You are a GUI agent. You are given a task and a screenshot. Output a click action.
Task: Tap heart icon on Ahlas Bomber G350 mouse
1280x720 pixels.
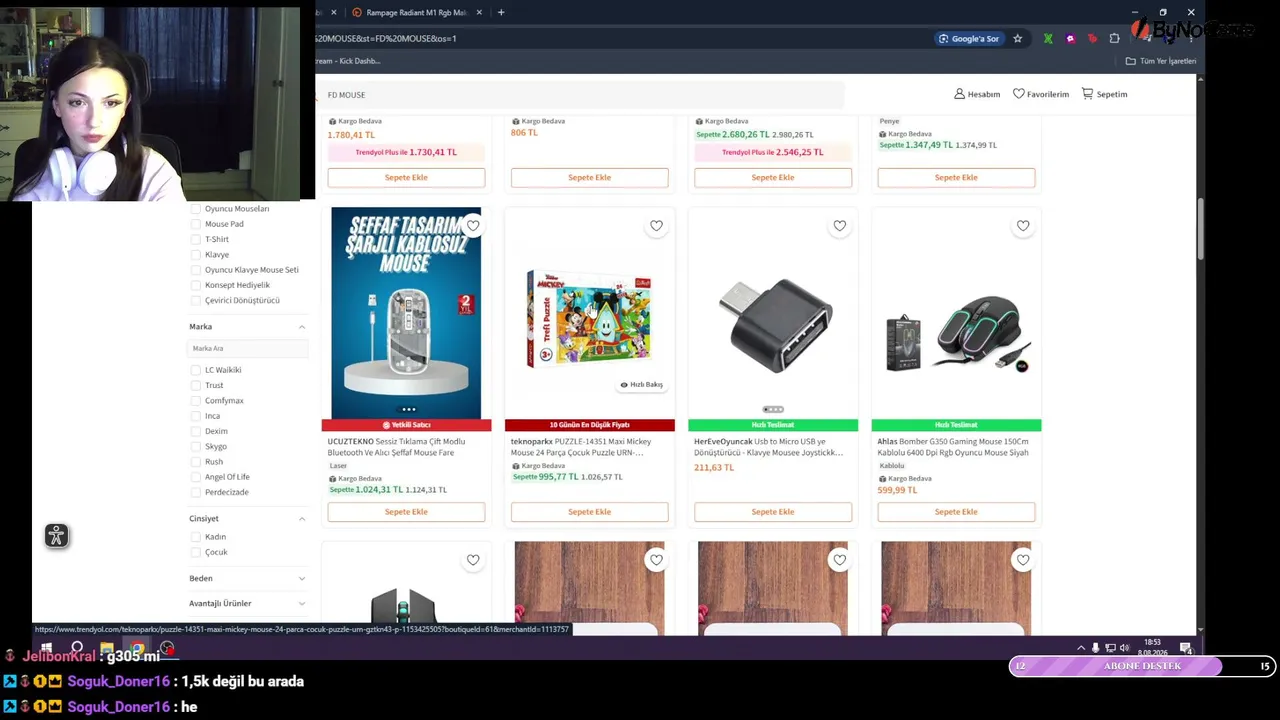click(1023, 226)
